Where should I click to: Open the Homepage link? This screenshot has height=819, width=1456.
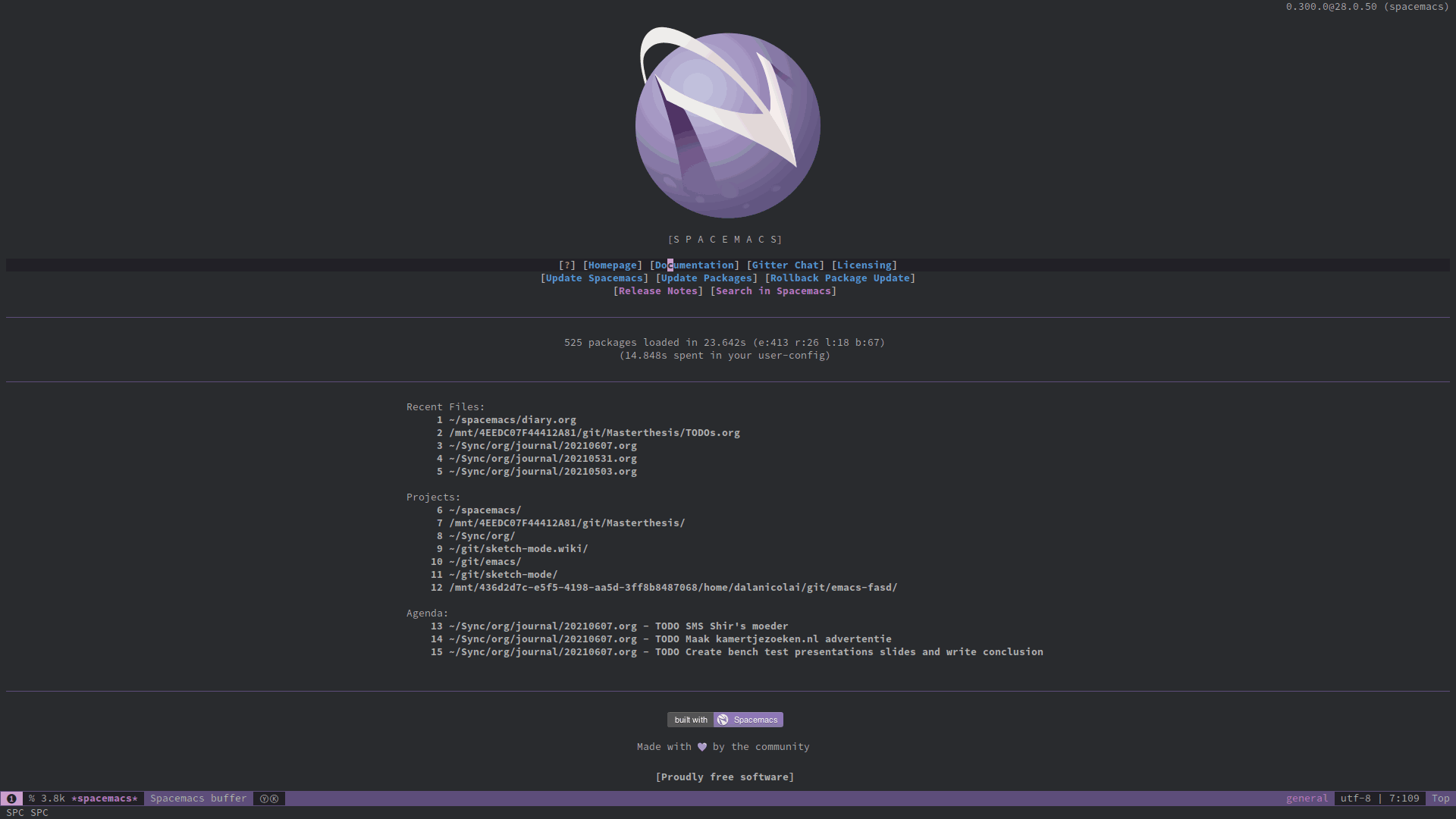[613, 265]
